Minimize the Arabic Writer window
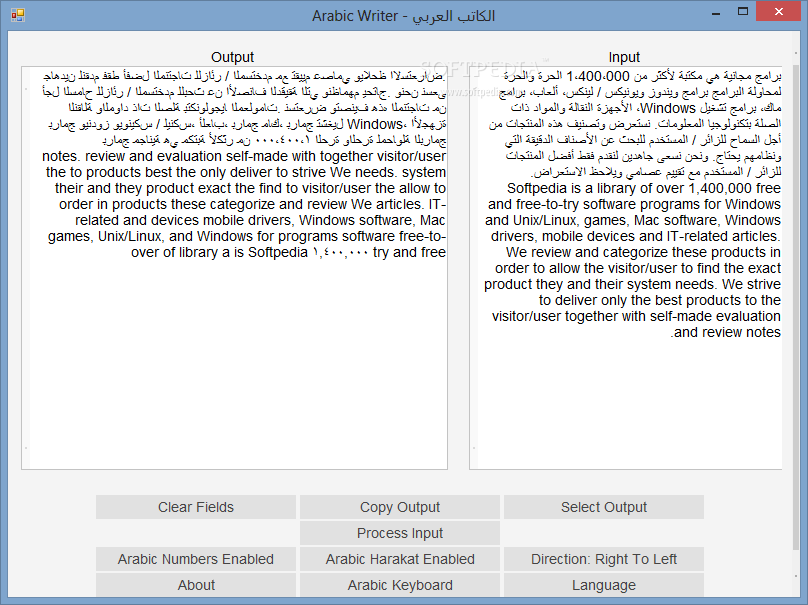The height and width of the screenshot is (605, 808). coord(716,13)
